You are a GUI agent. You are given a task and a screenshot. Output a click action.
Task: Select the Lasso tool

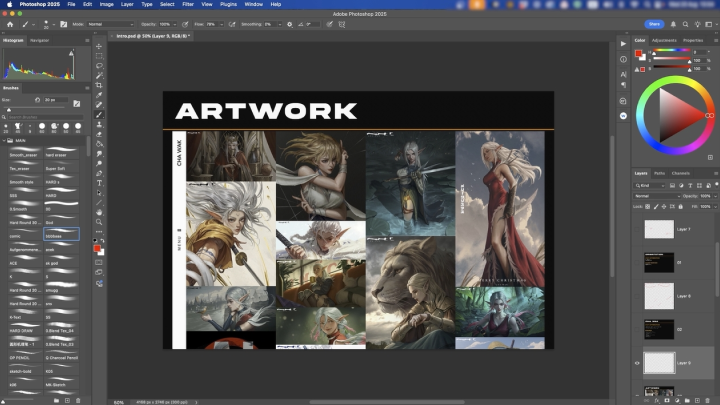[x=99, y=66]
